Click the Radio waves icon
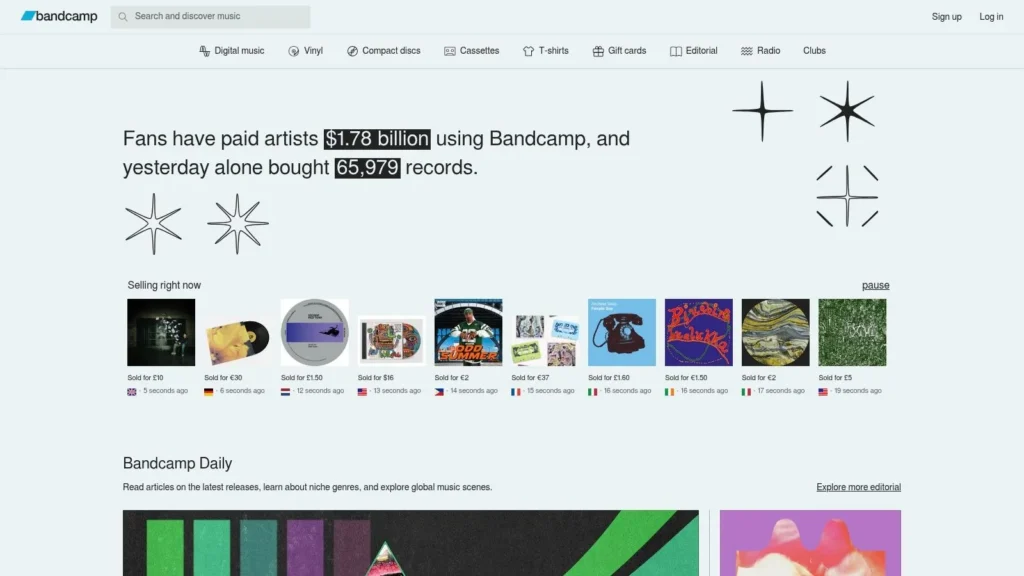The width and height of the screenshot is (1024, 576). [x=747, y=51]
